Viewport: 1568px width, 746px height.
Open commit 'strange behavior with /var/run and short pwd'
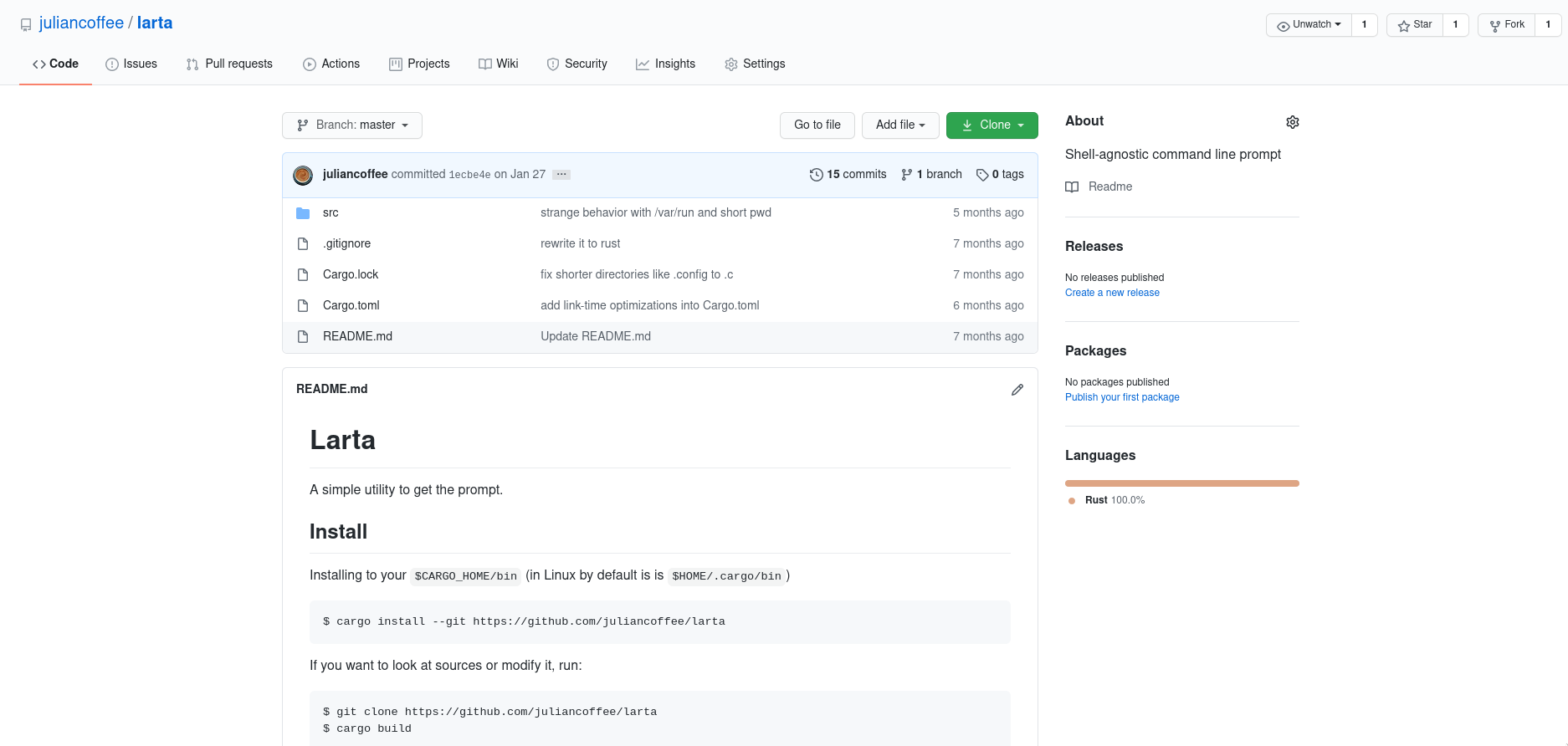(656, 212)
